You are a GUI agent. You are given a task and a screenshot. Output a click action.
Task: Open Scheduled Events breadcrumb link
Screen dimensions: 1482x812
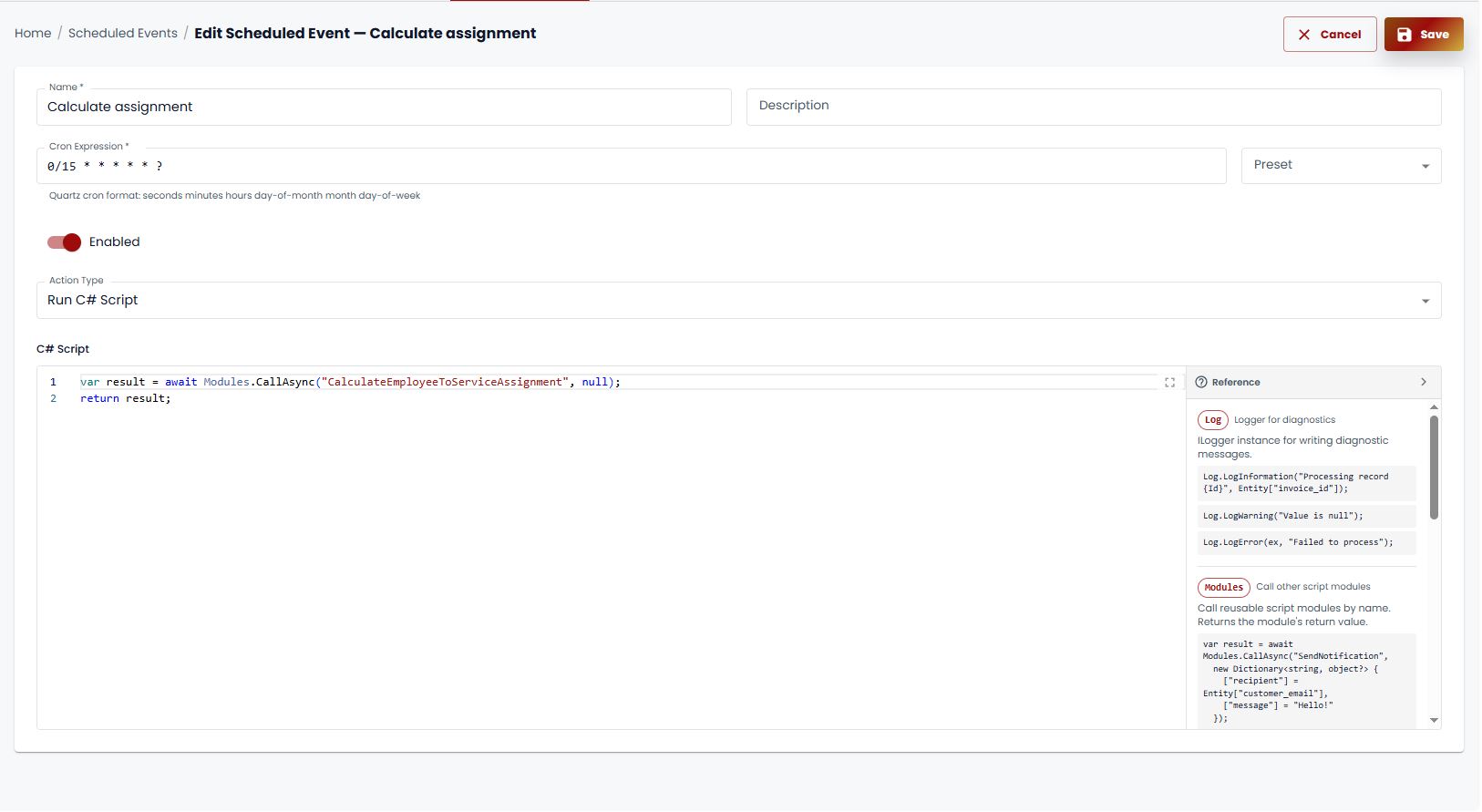tap(123, 33)
